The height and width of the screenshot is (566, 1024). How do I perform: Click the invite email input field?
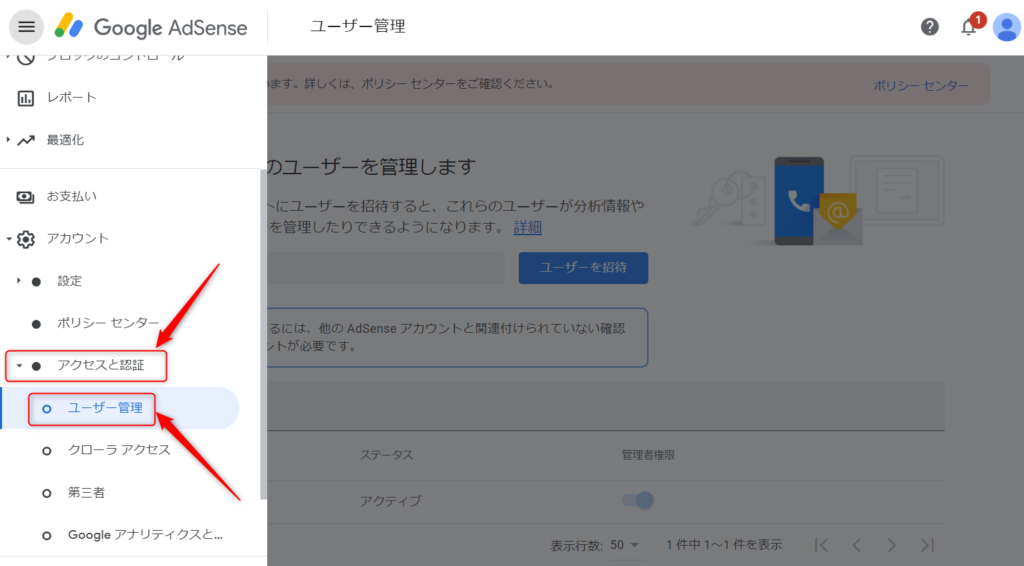click(x=386, y=268)
